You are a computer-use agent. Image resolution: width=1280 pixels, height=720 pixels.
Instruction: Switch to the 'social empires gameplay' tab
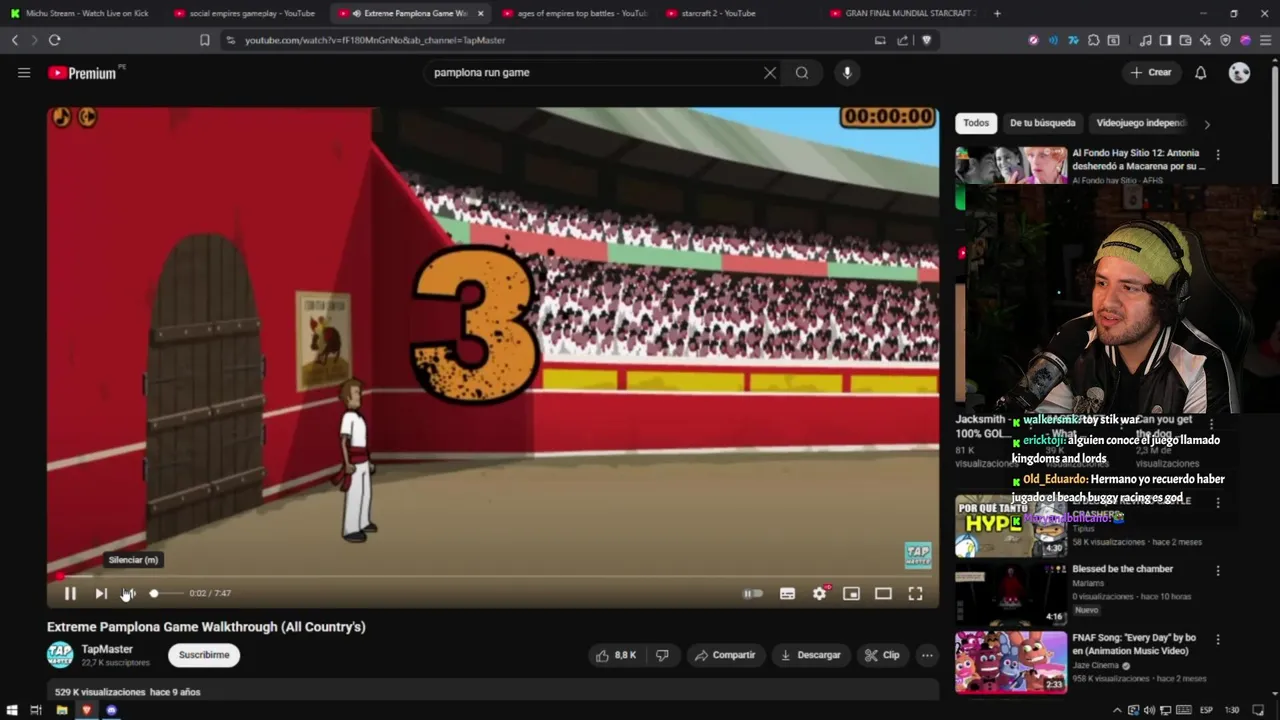tap(245, 13)
